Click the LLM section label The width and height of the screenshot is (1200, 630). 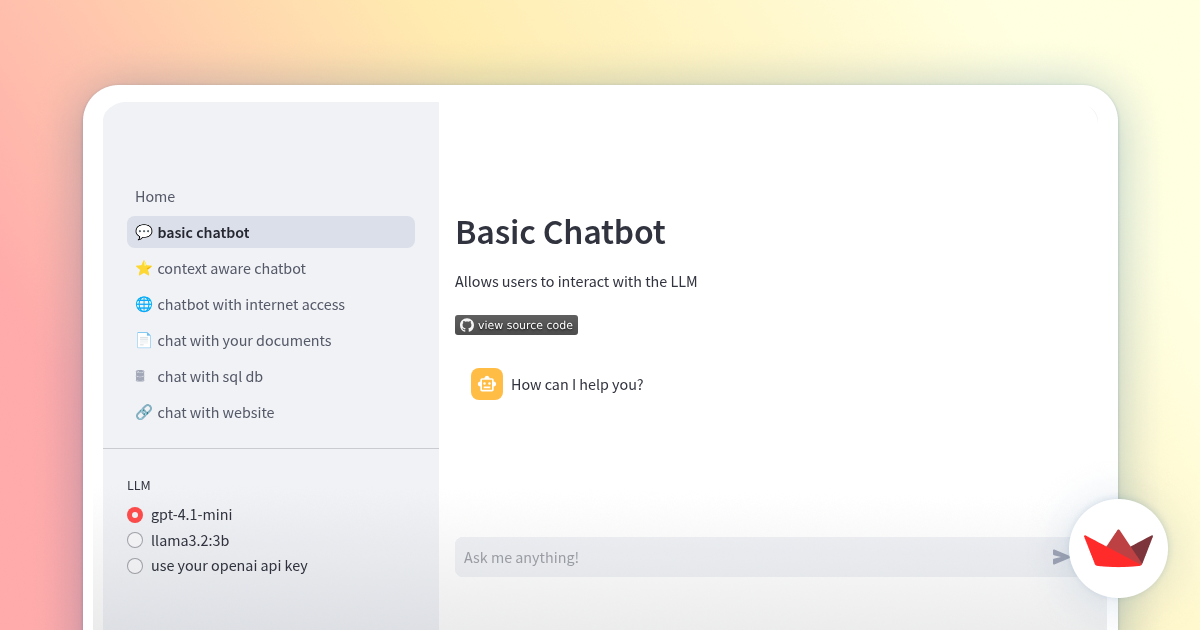click(139, 485)
